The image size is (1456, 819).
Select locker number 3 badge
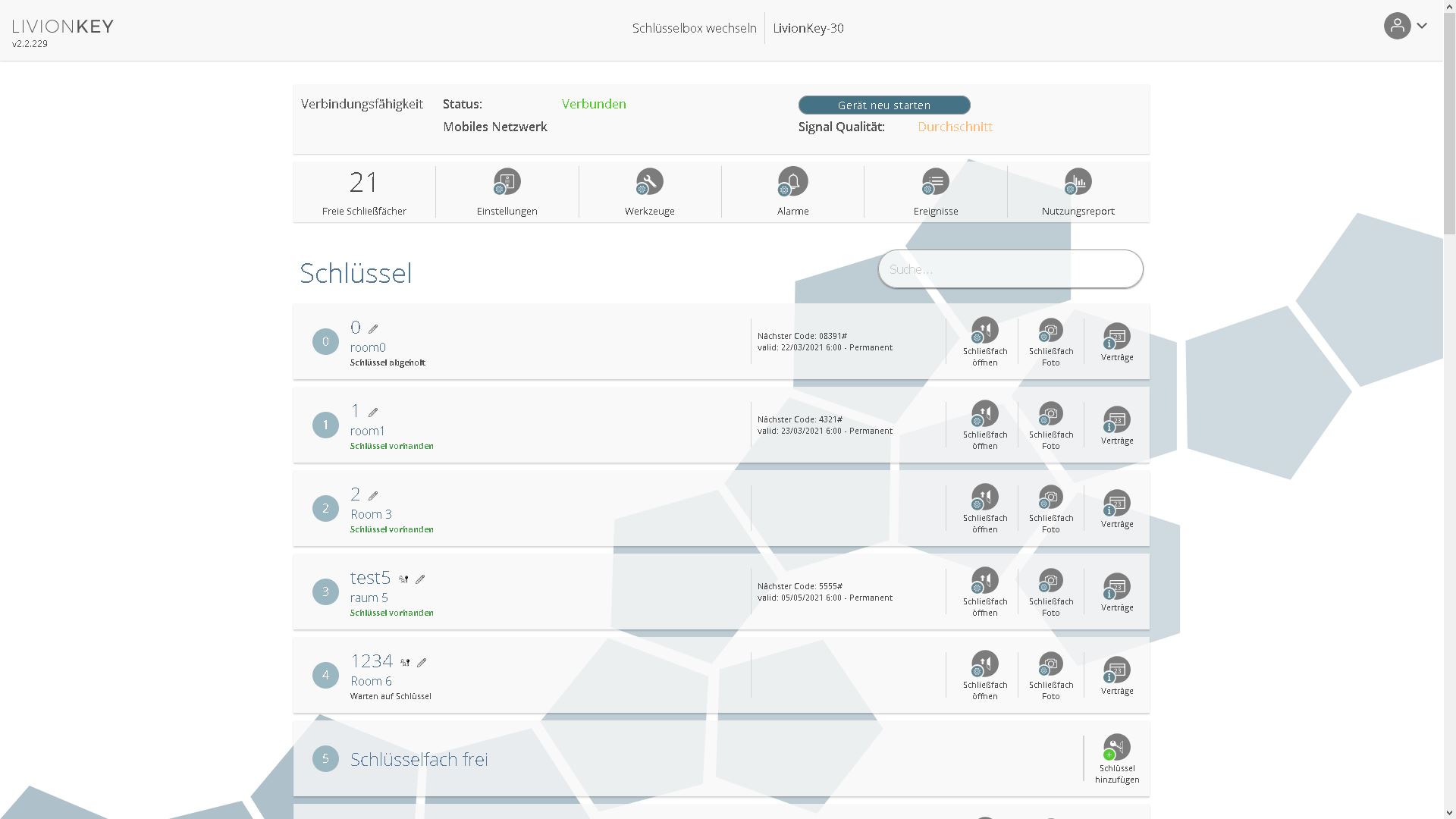(x=325, y=591)
